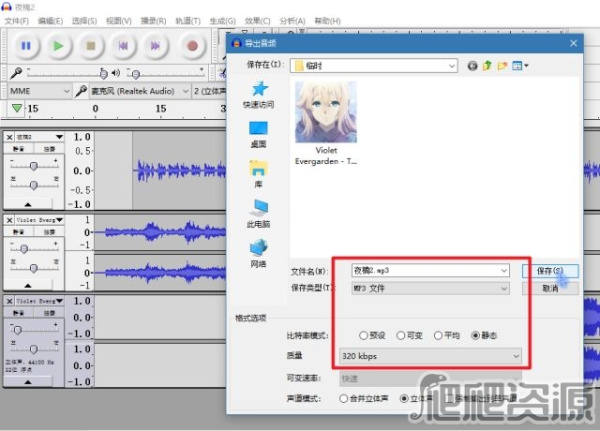
Task: Open the 帮助(H) Help menu
Action: (327, 21)
